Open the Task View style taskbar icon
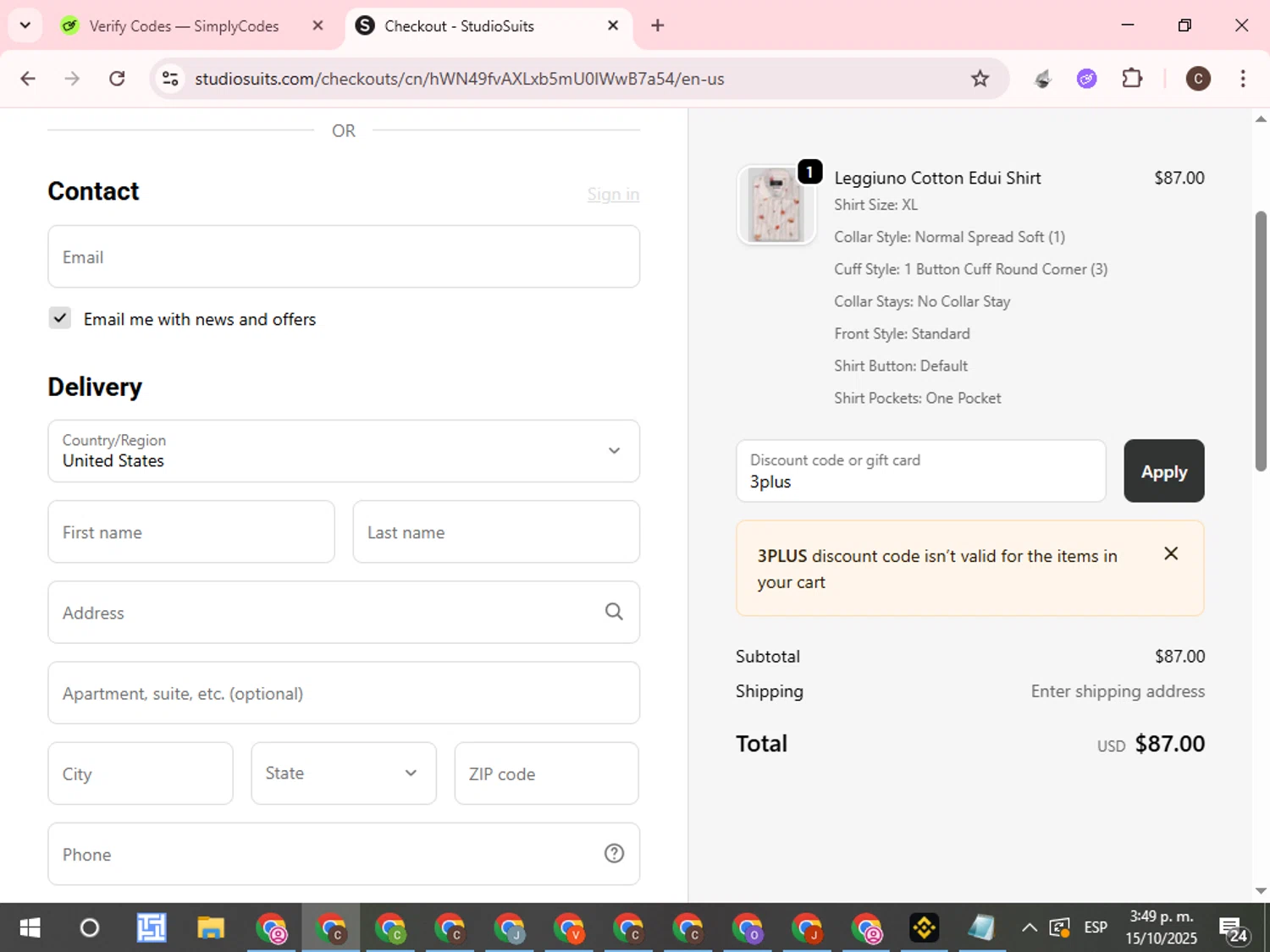Image resolution: width=1270 pixels, height=952 pixels. tap(151, 928)
